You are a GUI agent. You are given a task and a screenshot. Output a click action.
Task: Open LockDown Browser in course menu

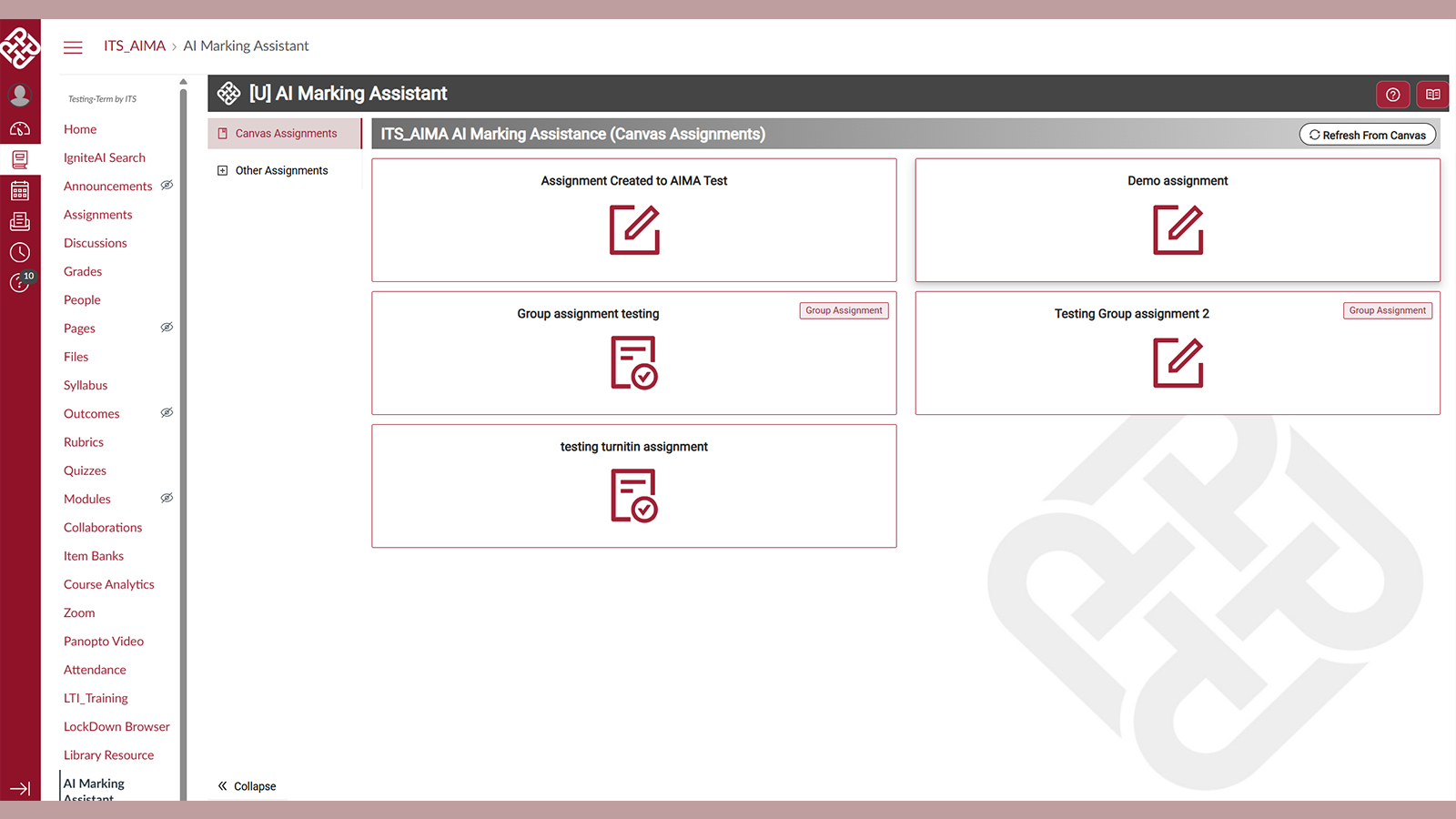[x=116, y=726]
